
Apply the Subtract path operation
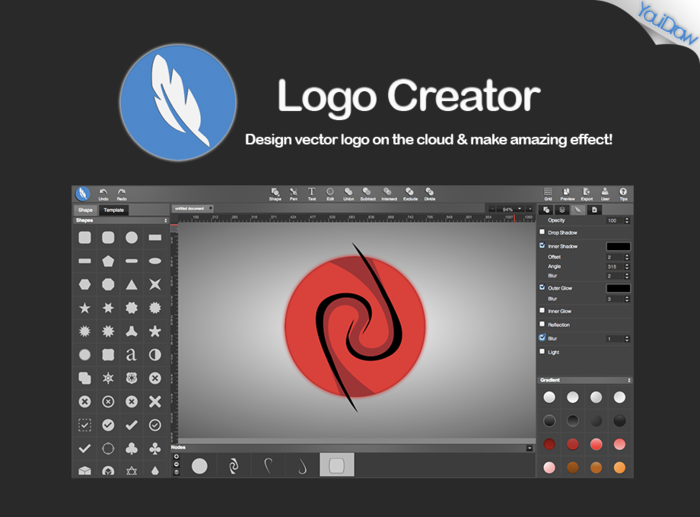(x=367, y=194)
